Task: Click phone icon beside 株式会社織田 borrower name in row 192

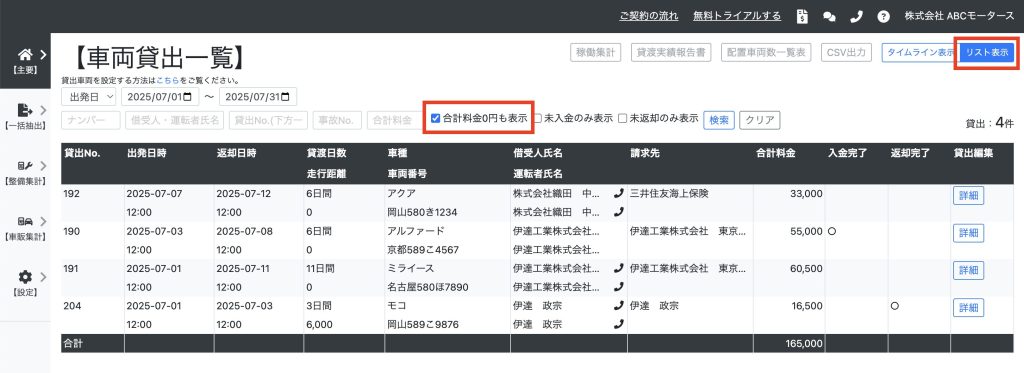Action: point(618,193)
